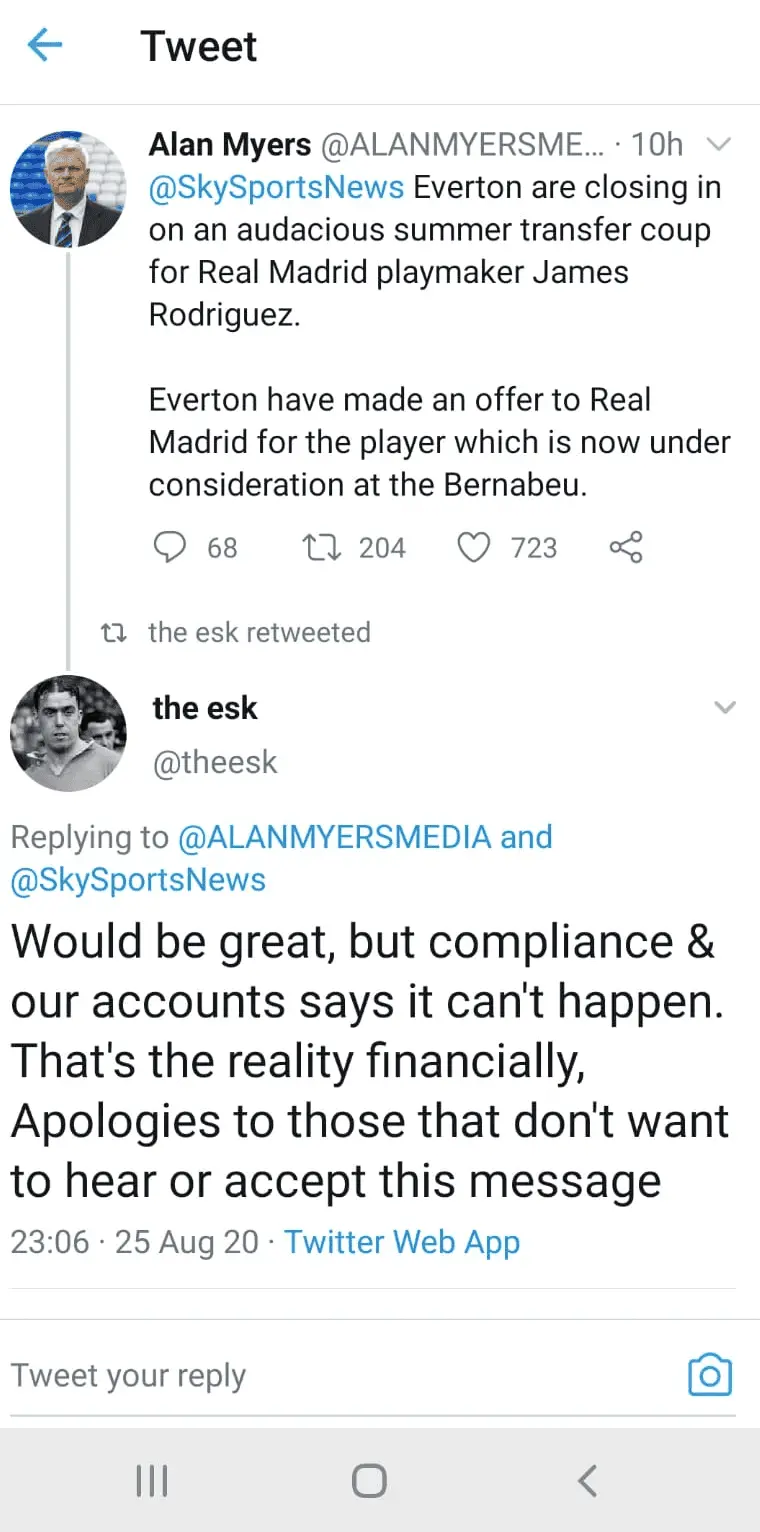Open the esk's profile picture
The width and height of the screenshot is (760, 1532).
[68, 733]
